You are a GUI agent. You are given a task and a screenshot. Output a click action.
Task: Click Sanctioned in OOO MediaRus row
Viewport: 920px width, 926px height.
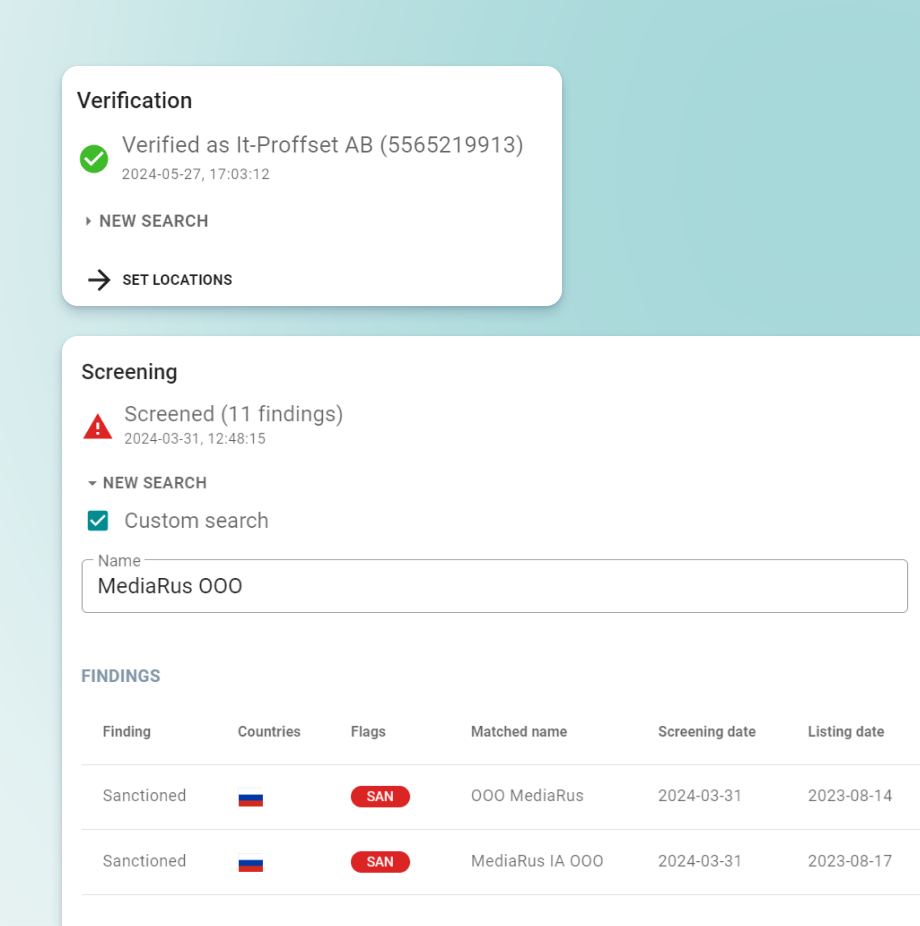[145, 796]
